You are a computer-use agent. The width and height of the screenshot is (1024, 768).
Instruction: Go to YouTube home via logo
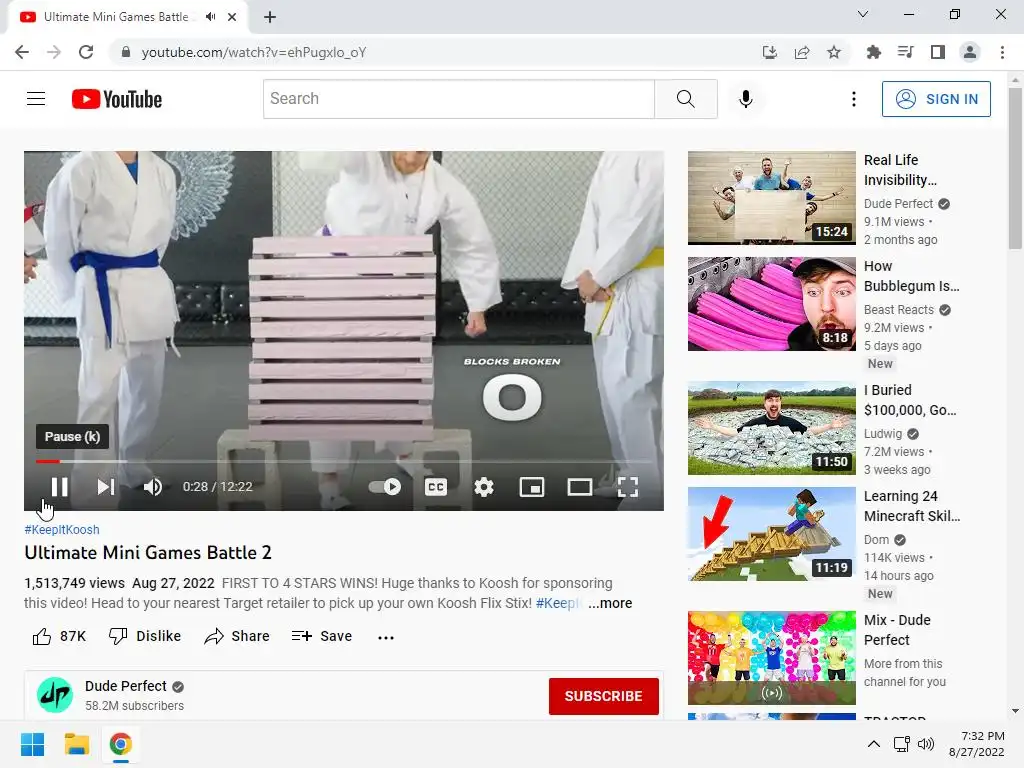[x=117, y=99]
